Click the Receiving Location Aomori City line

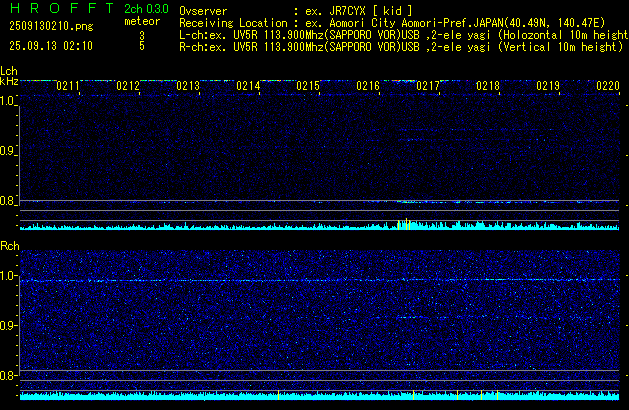pyautogui.click(x=392, y=23)
